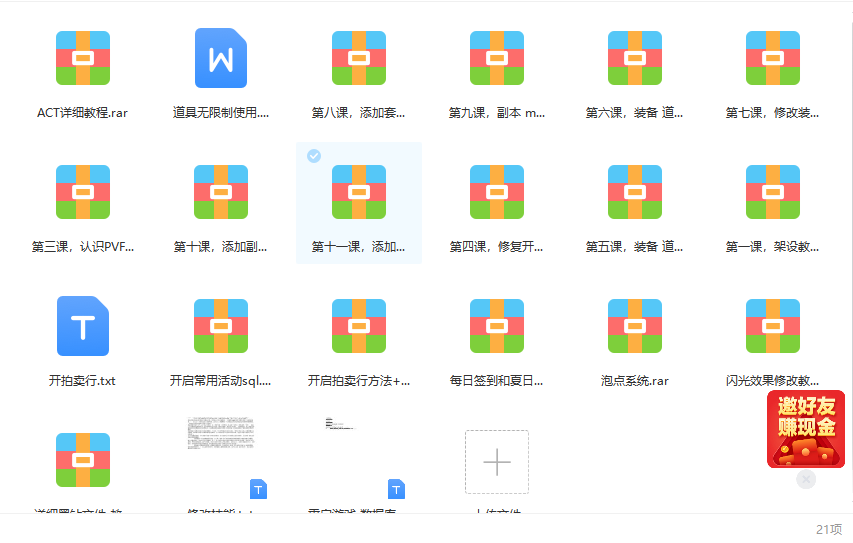Select the 每日签到和夏日... archive icon
This screenshot has width=853, height=543.
(x=497, y=326)
